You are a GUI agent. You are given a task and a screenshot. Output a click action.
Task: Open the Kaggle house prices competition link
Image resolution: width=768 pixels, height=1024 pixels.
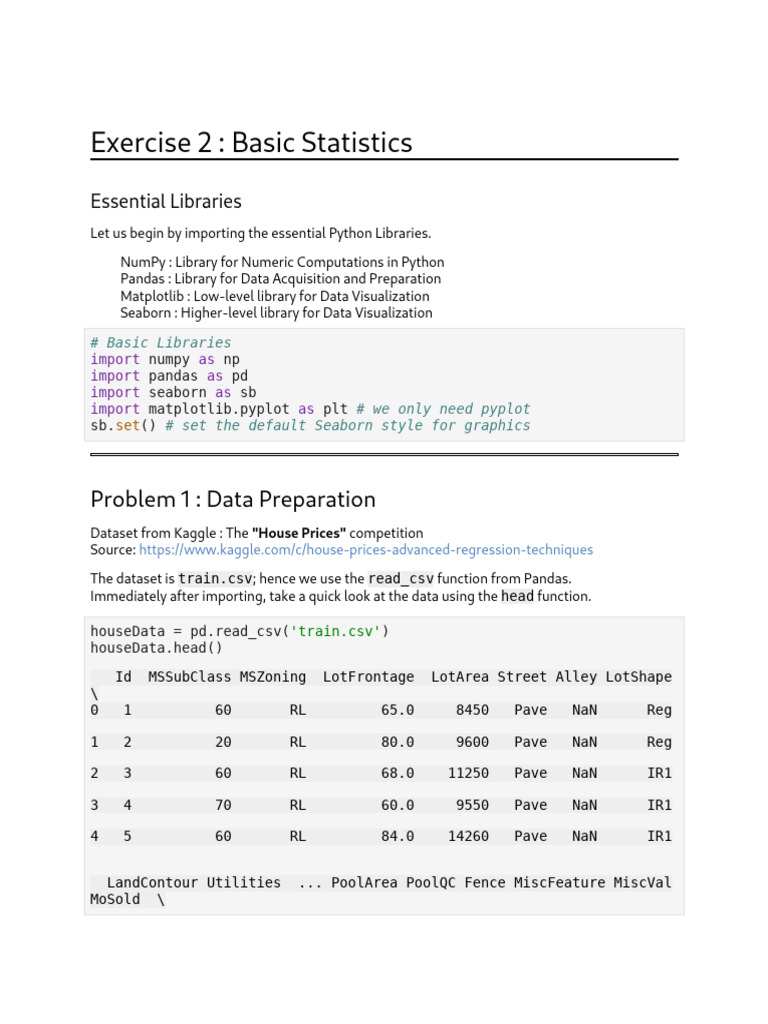point(366,550)
